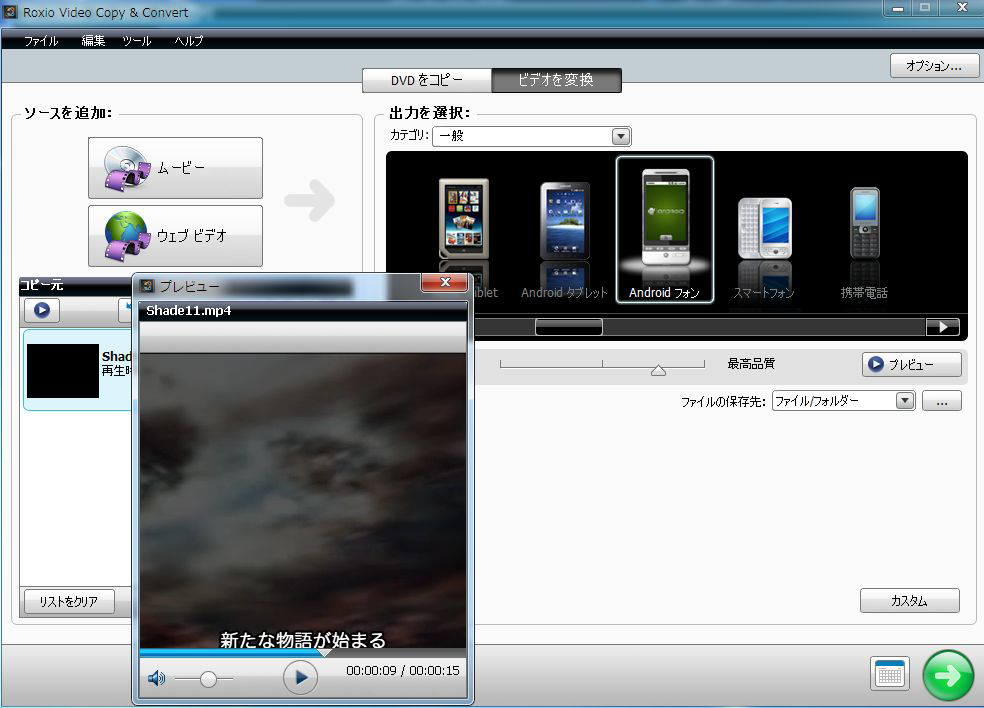Click the play button in preview window
Screen dimensions: 984x708
301,677
